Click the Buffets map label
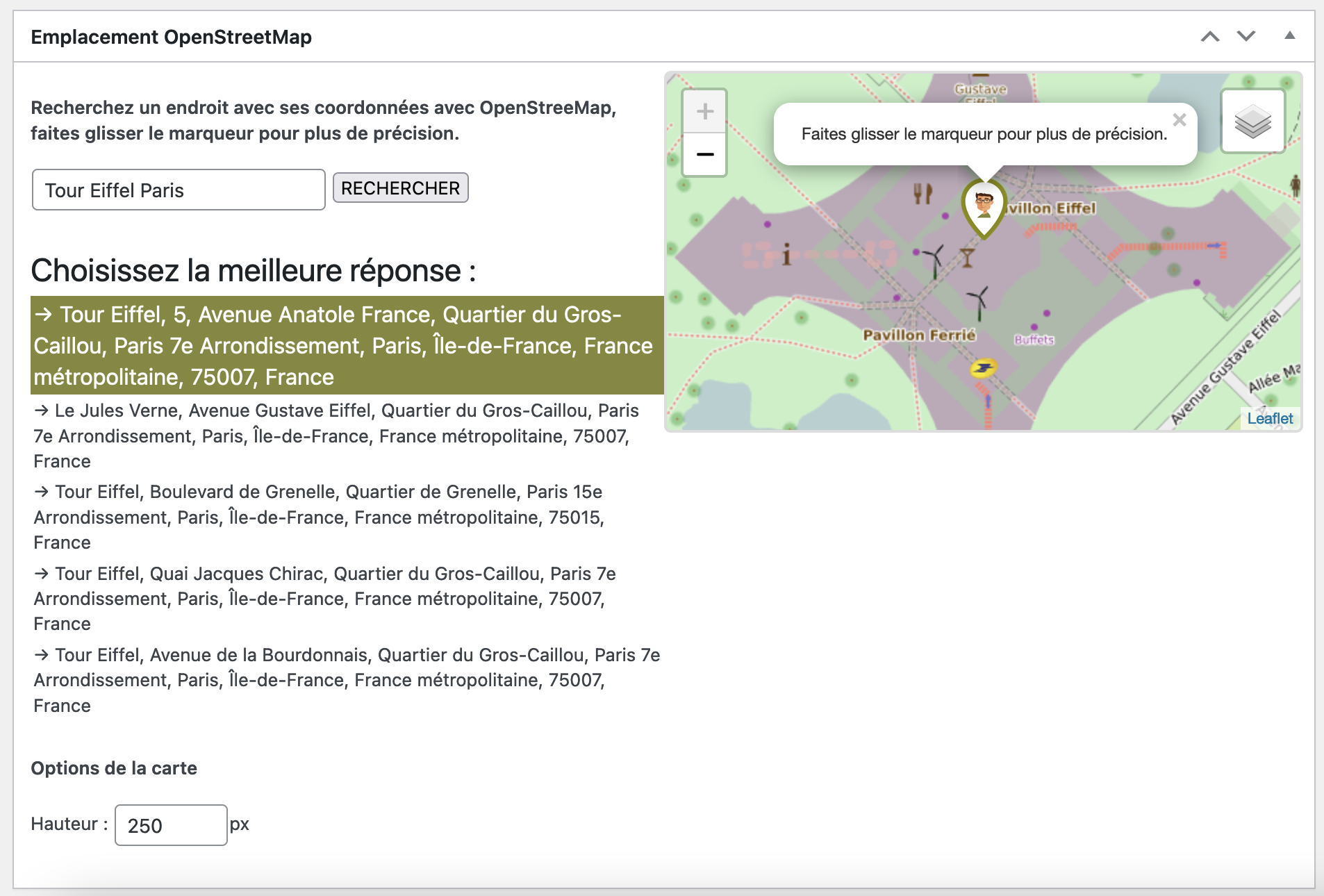The width and height of the screenshot is (1324, 896). pos(1034,340)
